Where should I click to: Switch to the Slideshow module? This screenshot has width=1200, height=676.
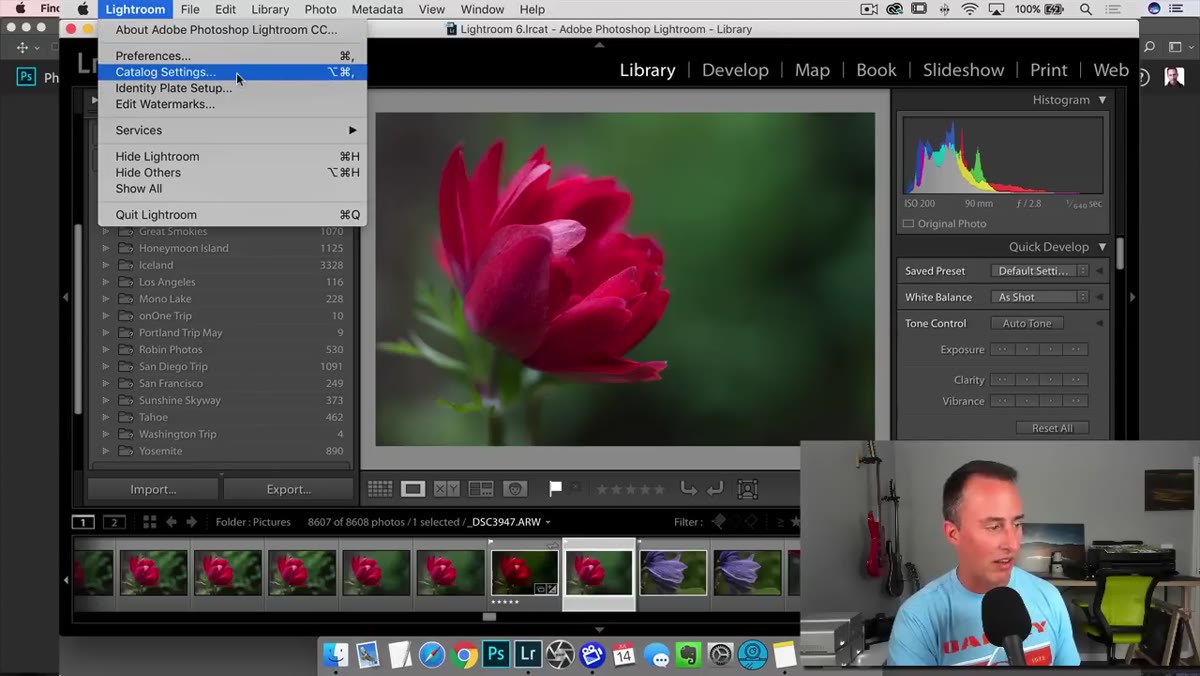[963, 70]
